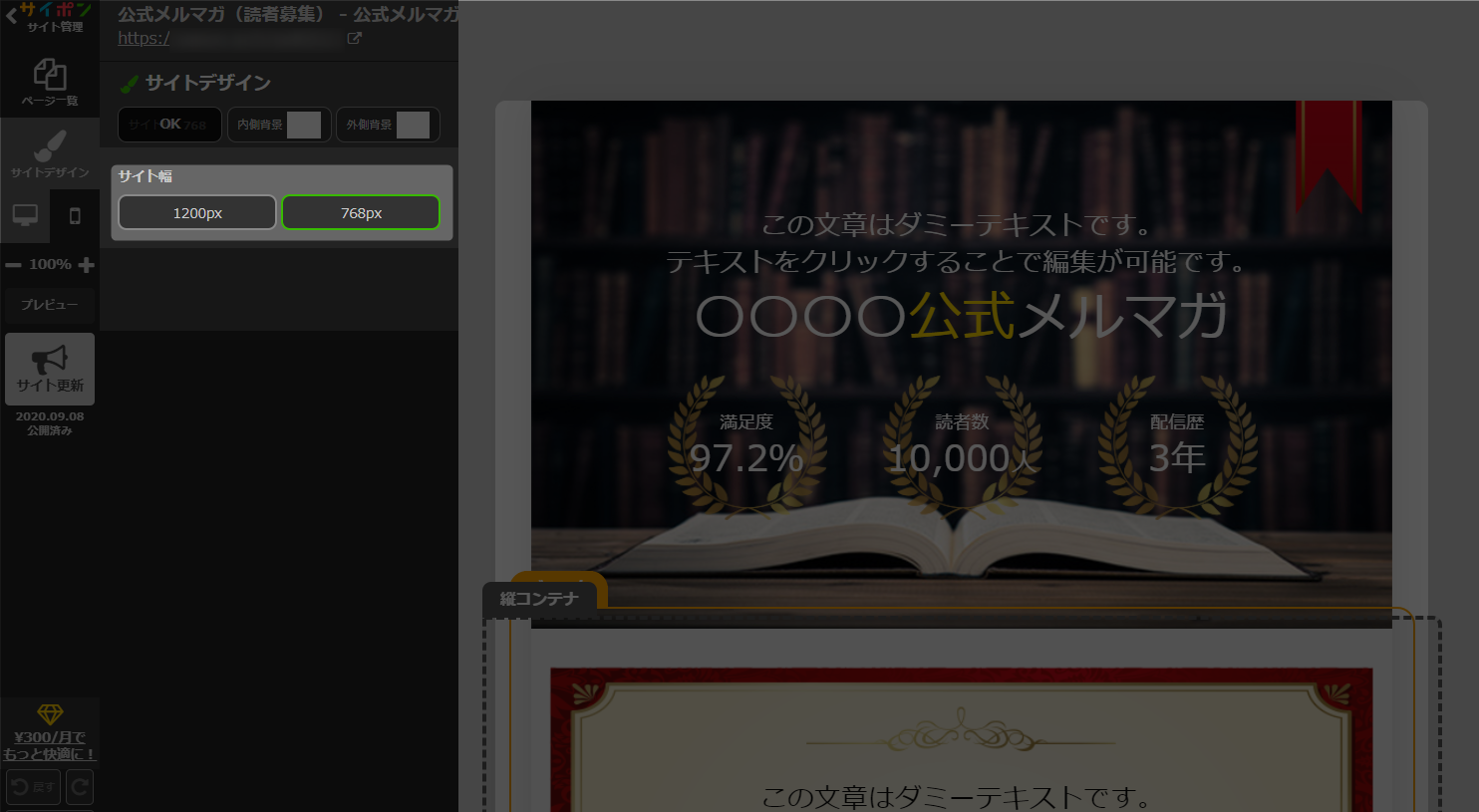The image size is (1479, 812).
Task: Open site in new tab icon
Action: click(354, 38)
